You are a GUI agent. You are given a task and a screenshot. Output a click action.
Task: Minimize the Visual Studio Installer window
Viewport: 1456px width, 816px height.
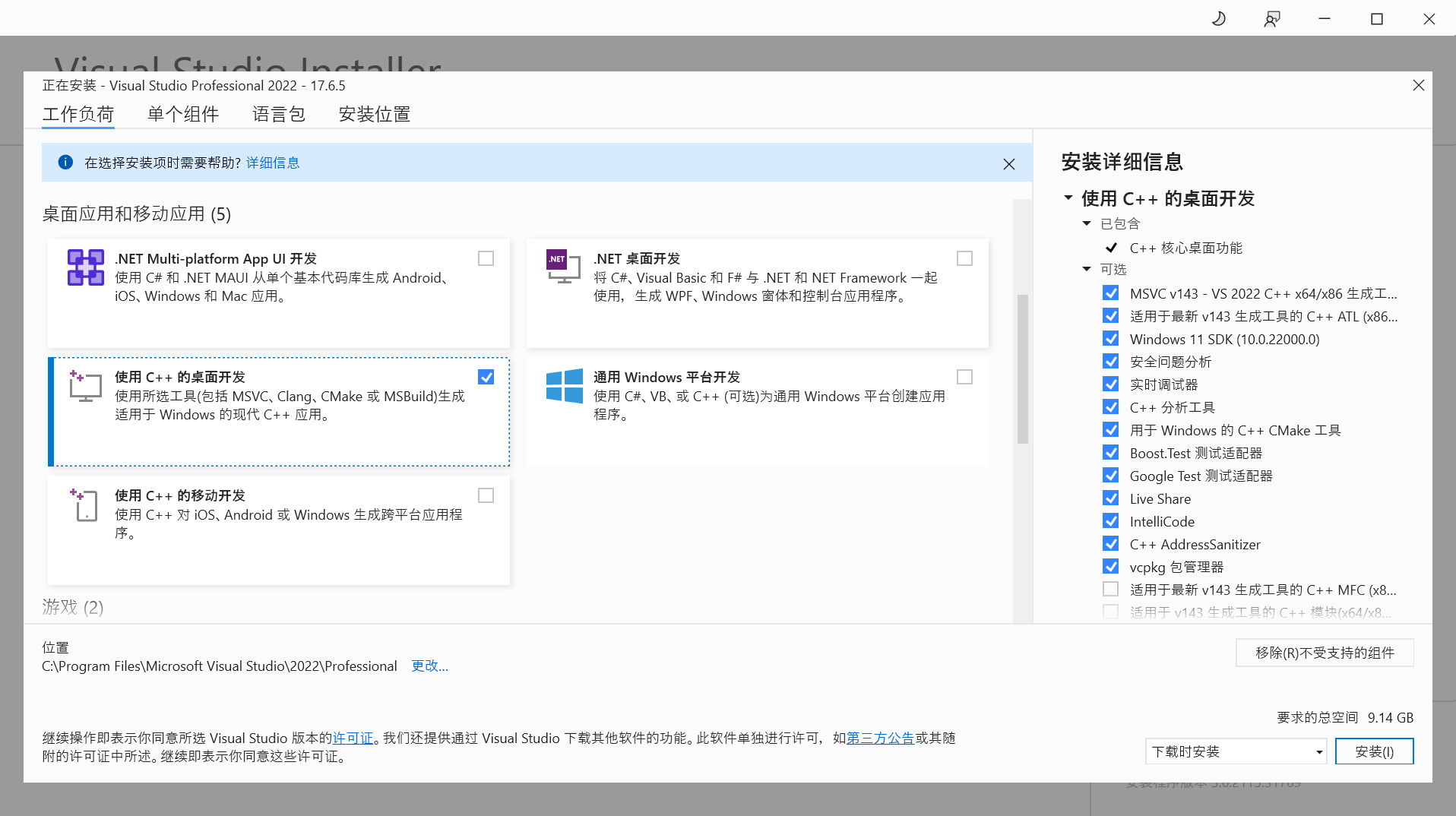[x=1325, y=18]
